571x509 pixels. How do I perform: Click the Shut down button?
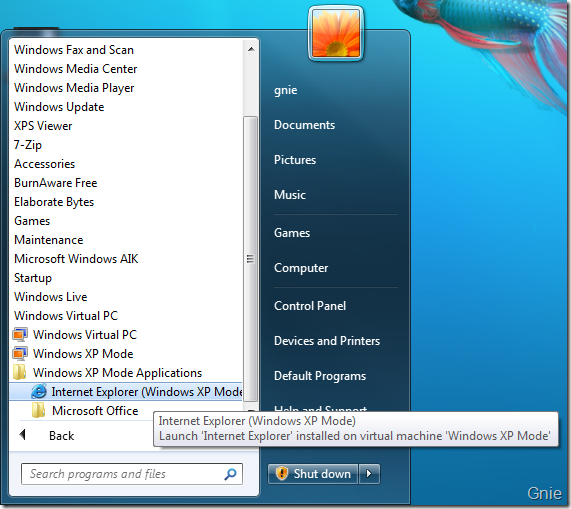tap(313, 474)
